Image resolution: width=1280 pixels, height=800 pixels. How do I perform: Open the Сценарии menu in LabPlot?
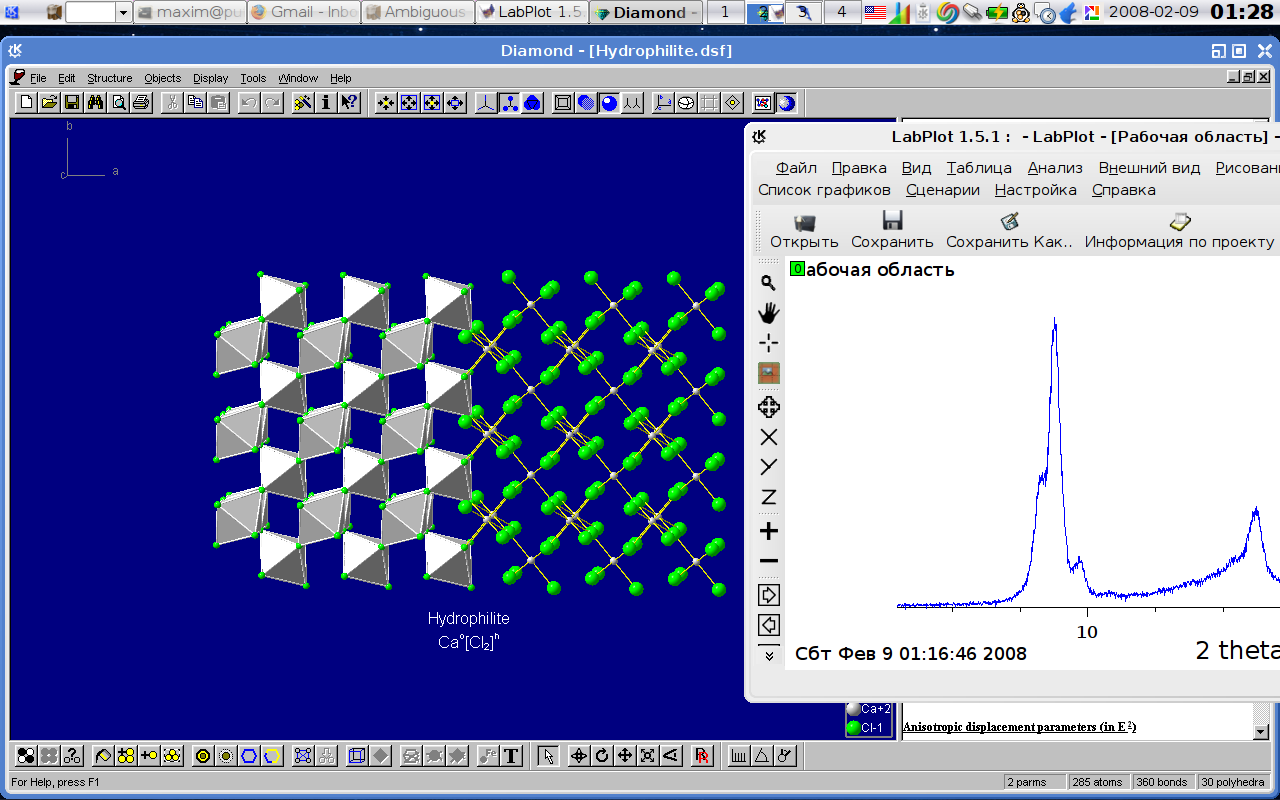[943, 190]
